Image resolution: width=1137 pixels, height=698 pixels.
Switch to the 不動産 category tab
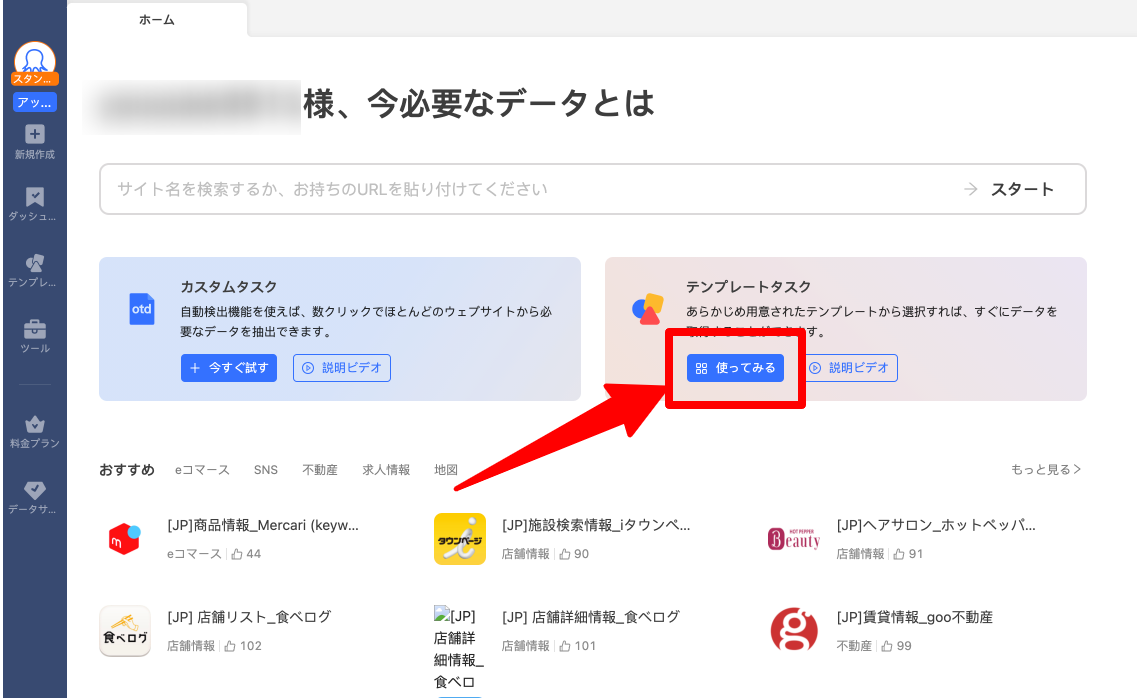click(320, 470)
